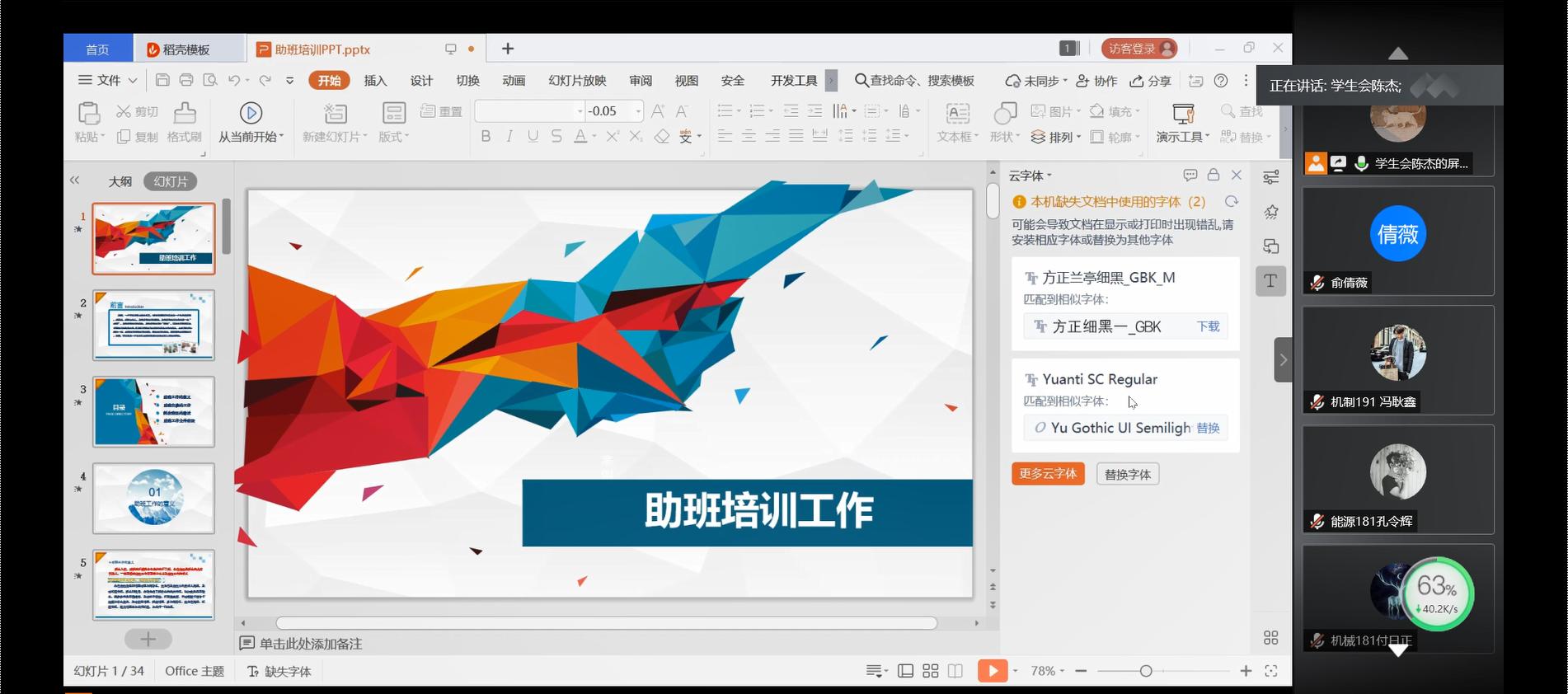Click the orange 更多云字体 button
1568x694 pixels.
coord(1048,474)
